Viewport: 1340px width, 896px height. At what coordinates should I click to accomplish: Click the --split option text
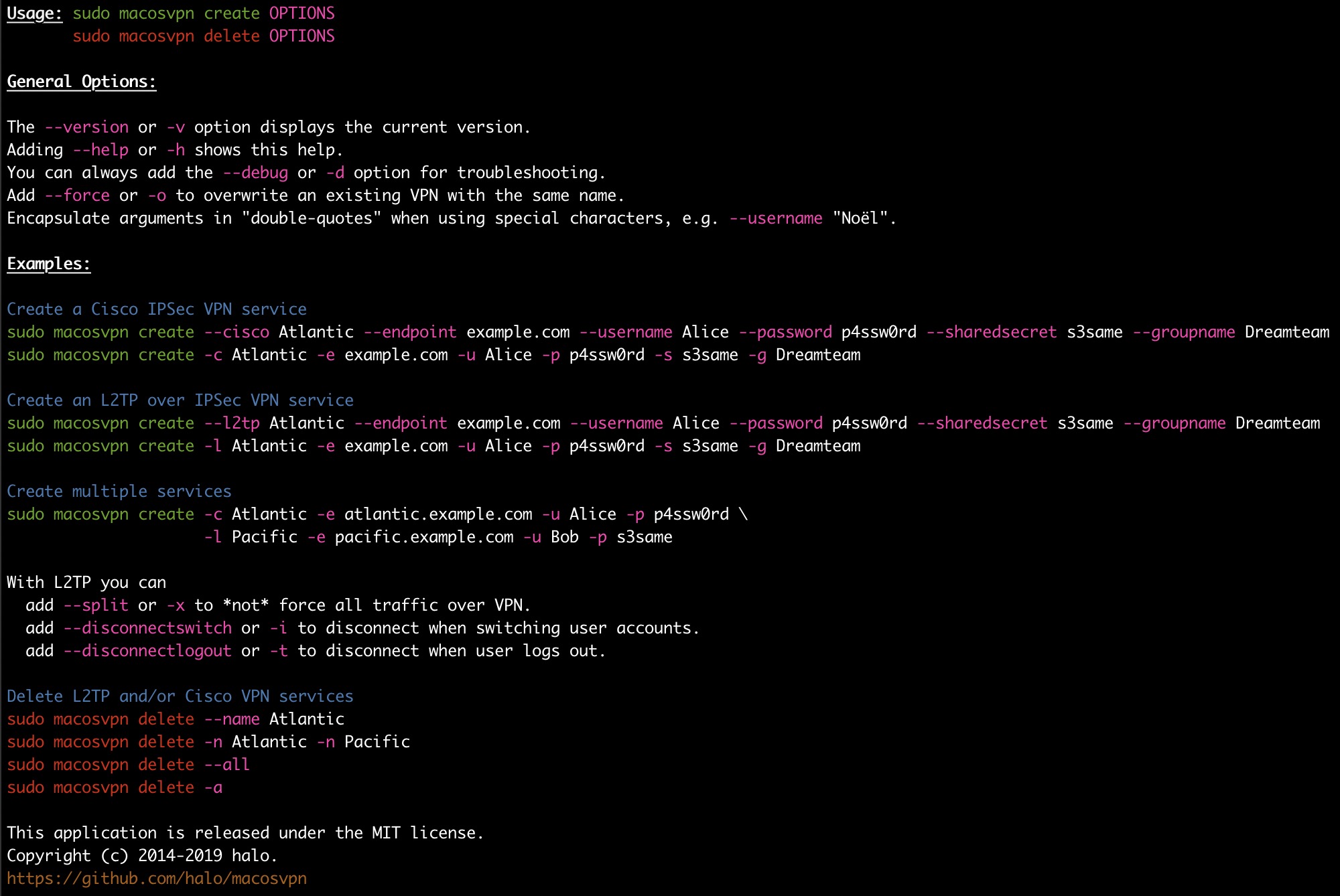(96, 605)
